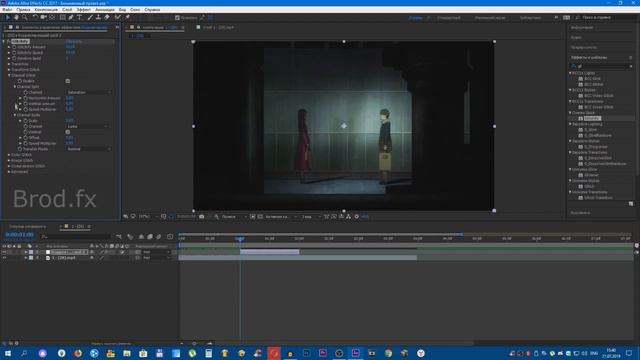Open the Channel Saturation dropdown

tap(89, 92)
